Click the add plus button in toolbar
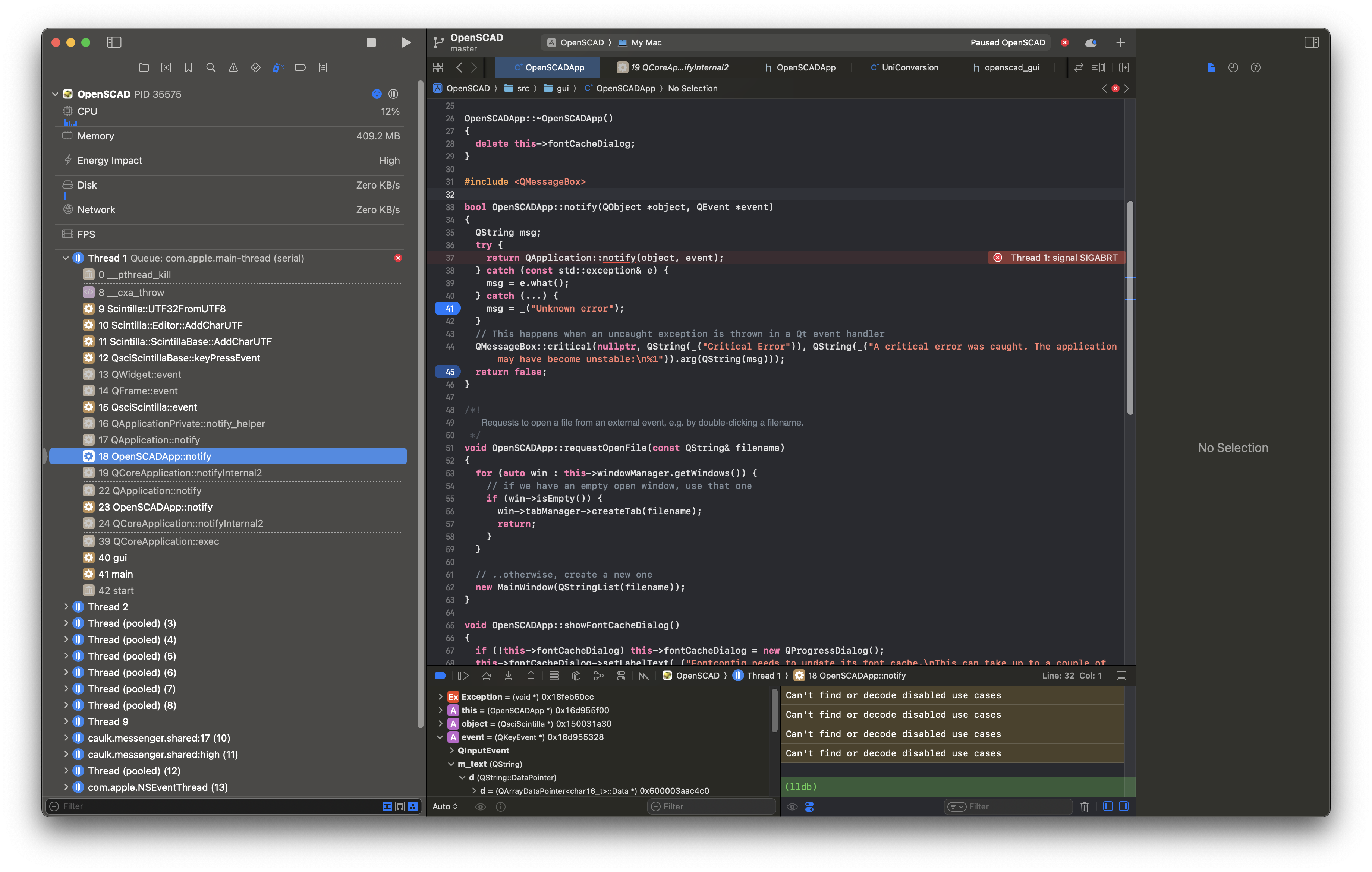Image resolution: width=1372 pixels, height=872 pixels. (1120, 43)
